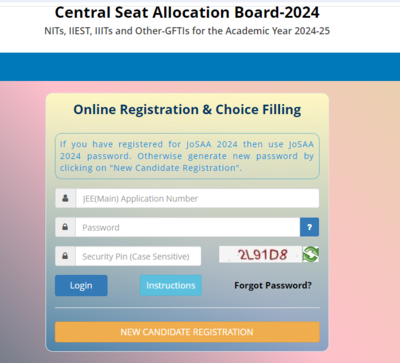Focus the JEE(Main) Application Number field
Screen dimensions: 400x363
197,198
